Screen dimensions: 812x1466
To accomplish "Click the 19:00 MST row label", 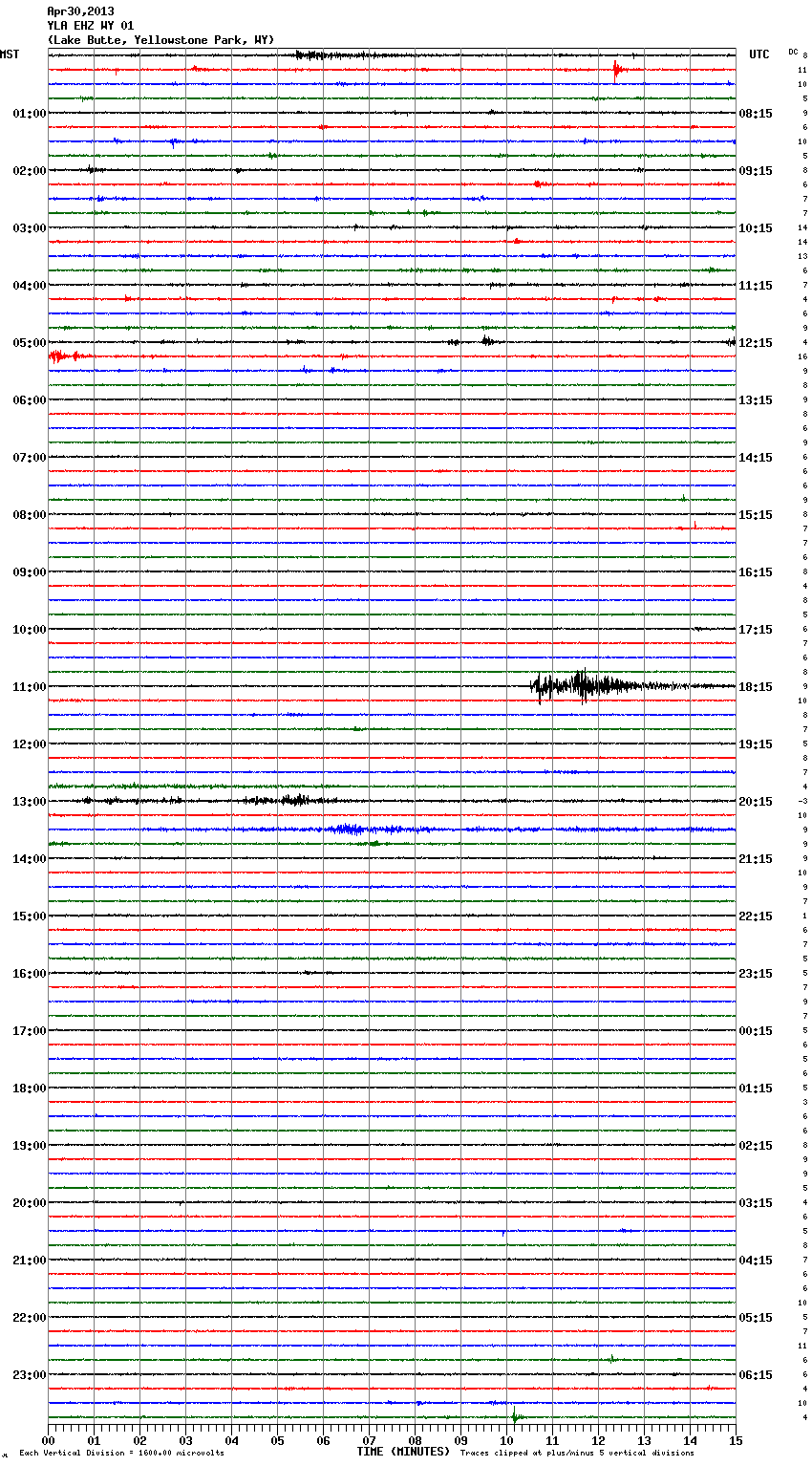I will [30, 1146].
